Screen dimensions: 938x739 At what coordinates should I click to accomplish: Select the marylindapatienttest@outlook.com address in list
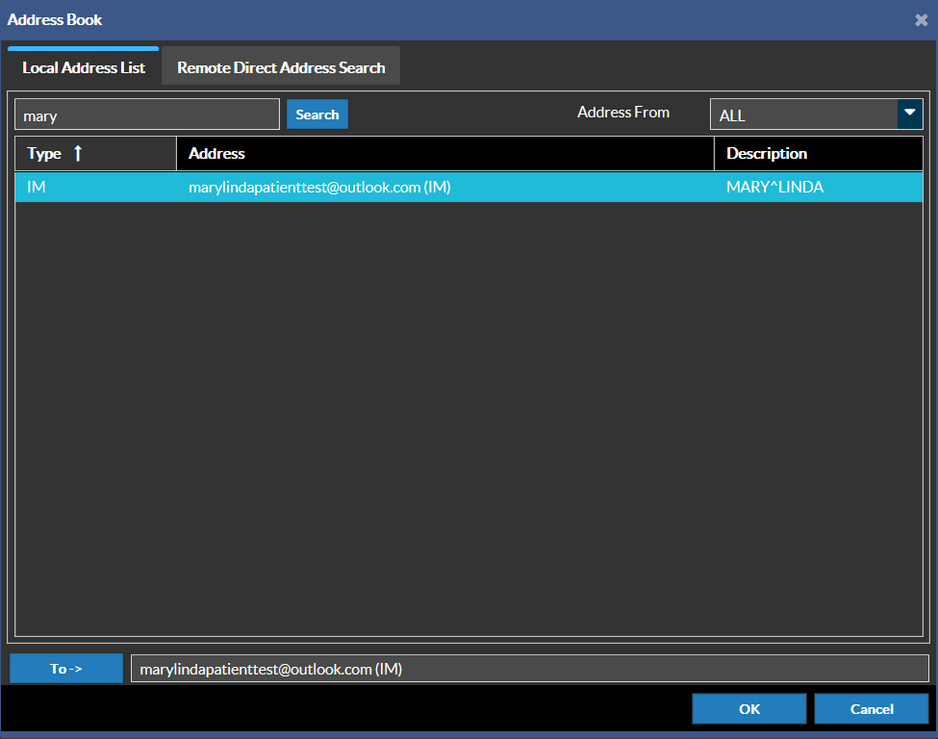(319, 187)
